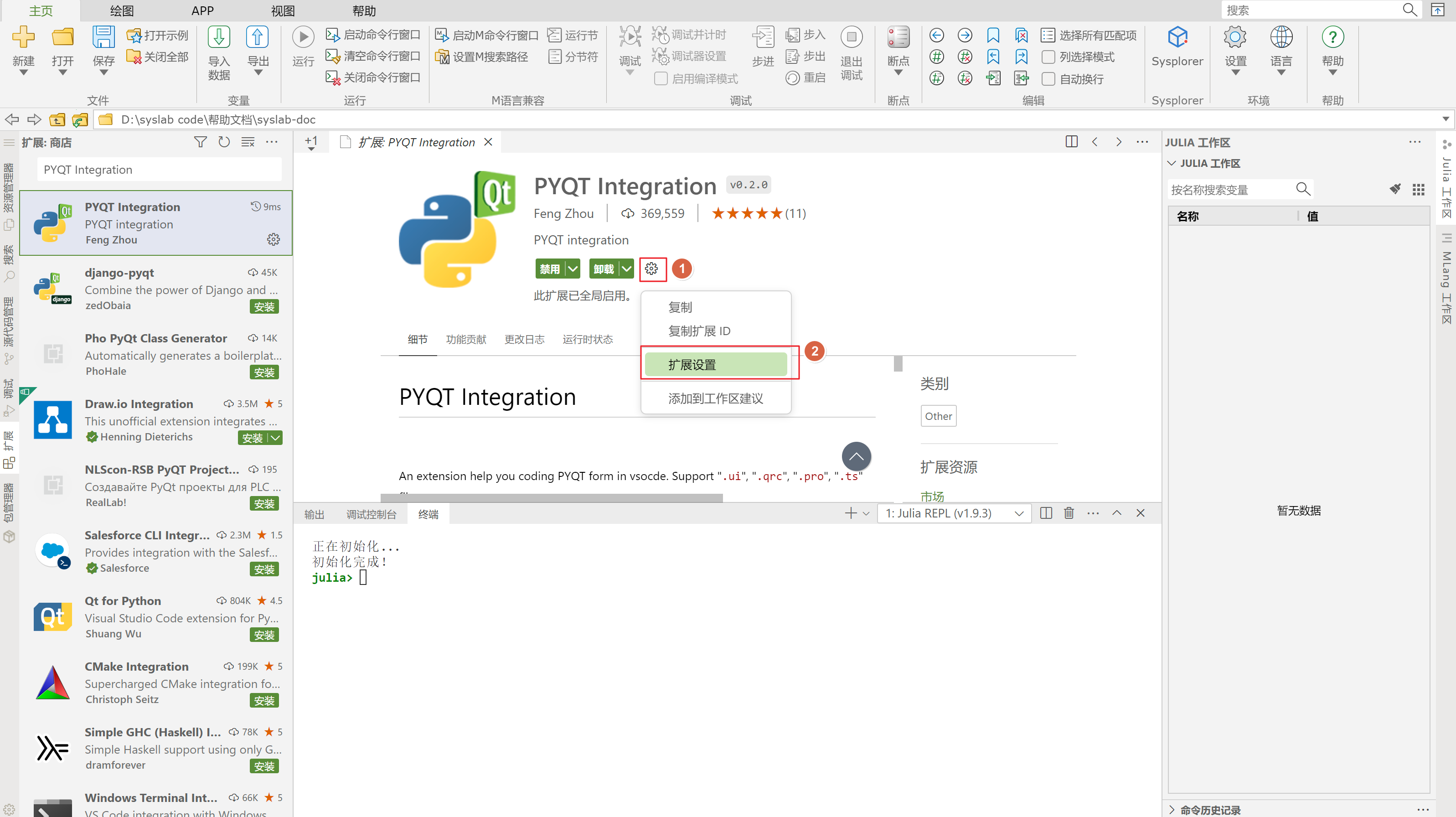Click 启动M命令行窗口 in the ribbon
Image resolution: width=1456 pixels, height=817 pixels.
(x=487, y=35)
